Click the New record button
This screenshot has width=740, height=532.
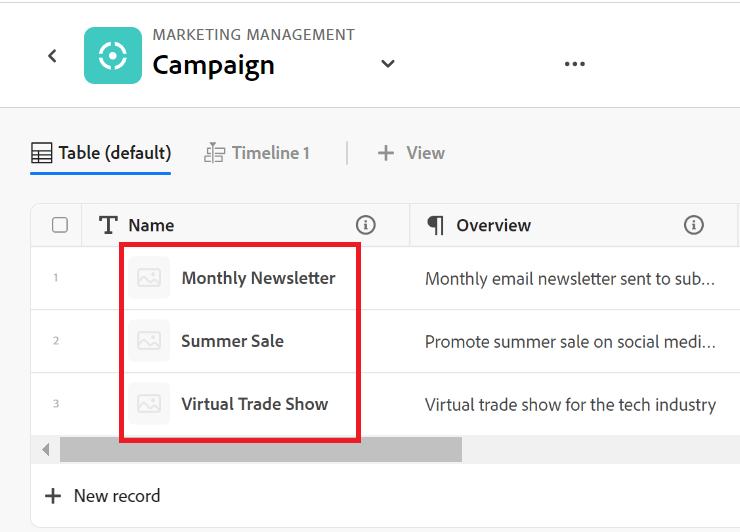pyautogui.click(x=103, y=496)
